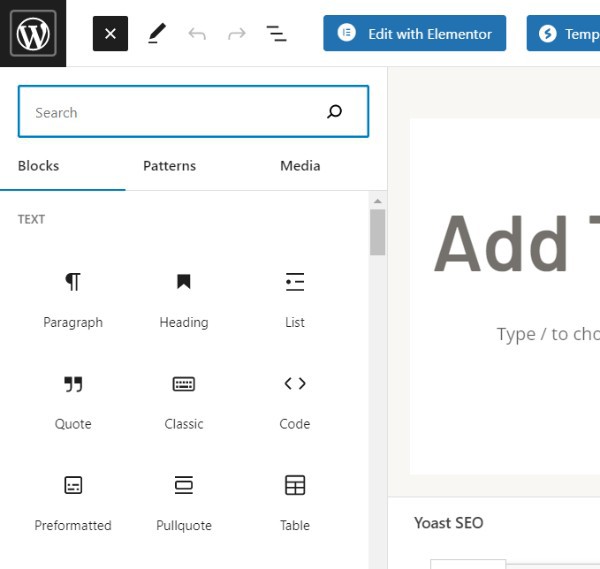The image size is (600, 569).
Task: Click the block list scrollbar thumb
Action: click(378, 232)
